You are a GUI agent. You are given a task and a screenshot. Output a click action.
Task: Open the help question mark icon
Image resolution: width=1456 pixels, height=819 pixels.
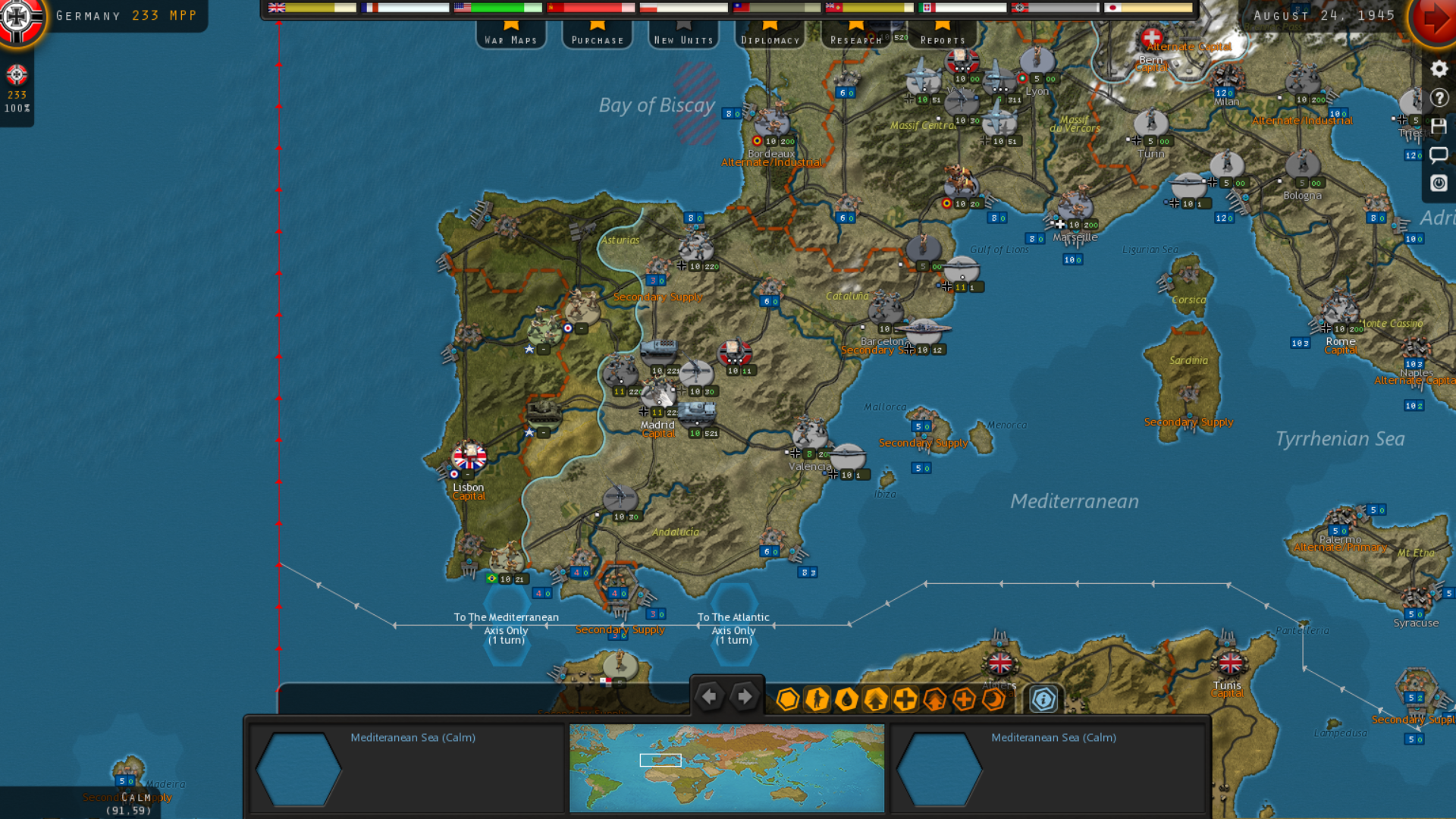pos(1439,98)
